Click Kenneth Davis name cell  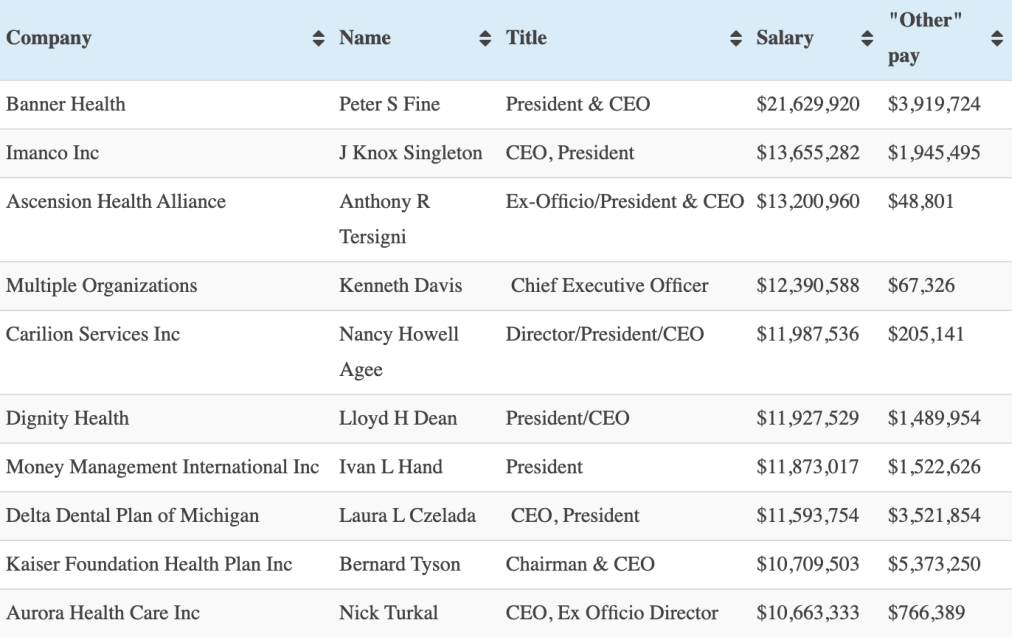400,286
